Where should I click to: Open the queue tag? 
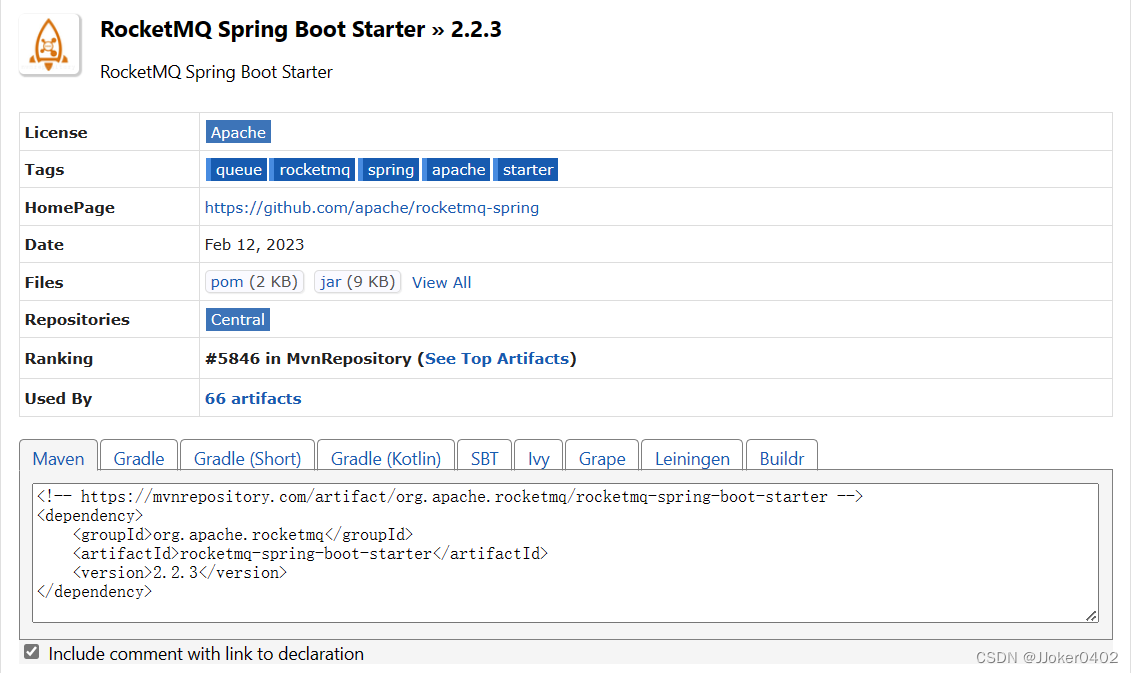(238, 170)
